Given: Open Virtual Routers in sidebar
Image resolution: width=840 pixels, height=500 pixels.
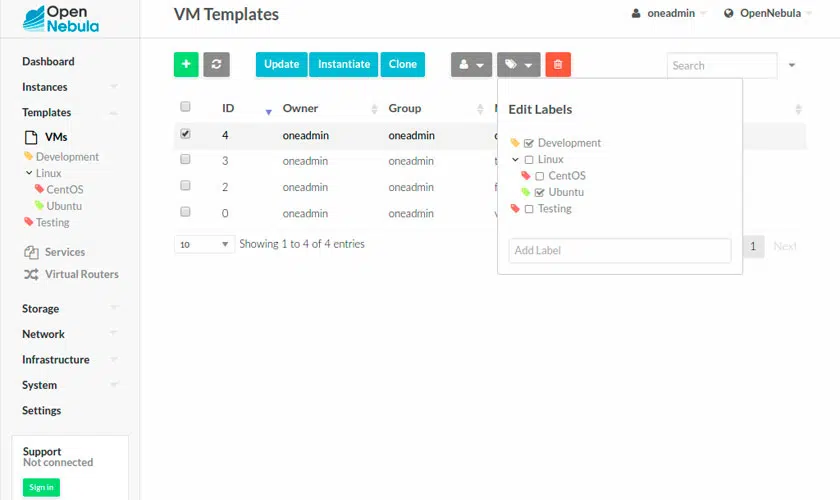Looking at the screenshot, I should [82, 274].
